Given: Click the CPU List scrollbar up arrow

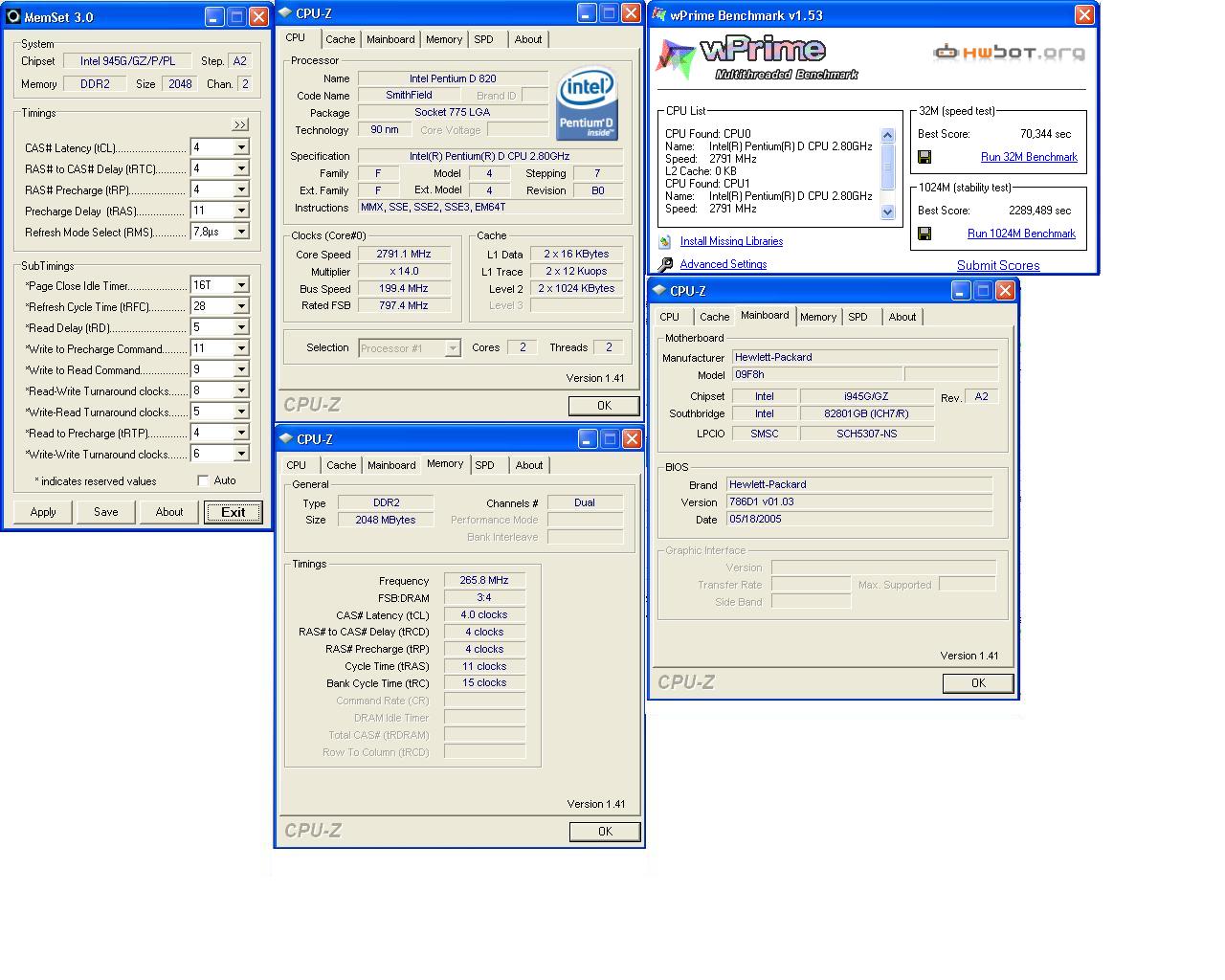Looking at the screenshot, I should 887,135.
